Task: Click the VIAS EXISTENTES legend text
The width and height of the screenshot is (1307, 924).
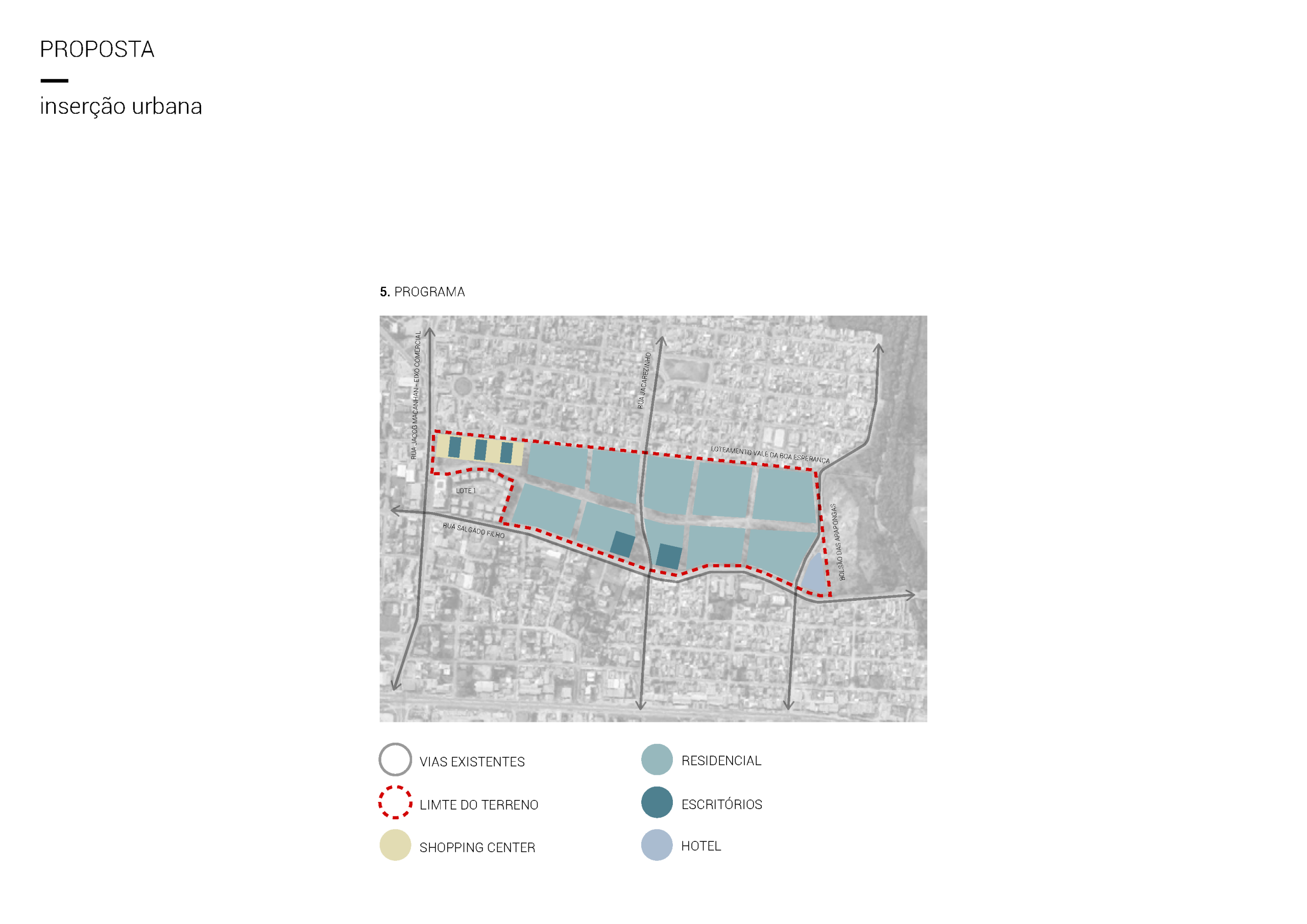Action: click(x=472, y=762)
